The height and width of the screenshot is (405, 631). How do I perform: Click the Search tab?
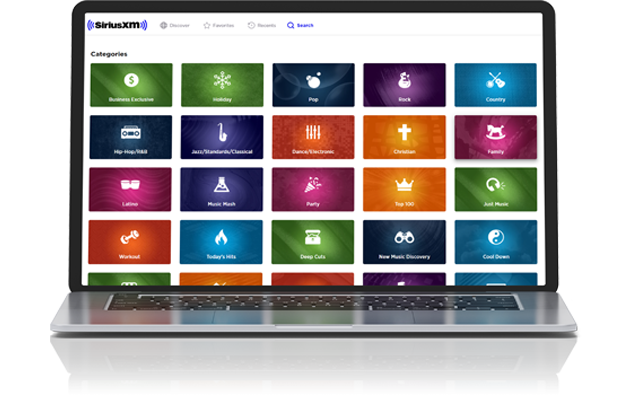pyautogui.click(x=300, y=25)
